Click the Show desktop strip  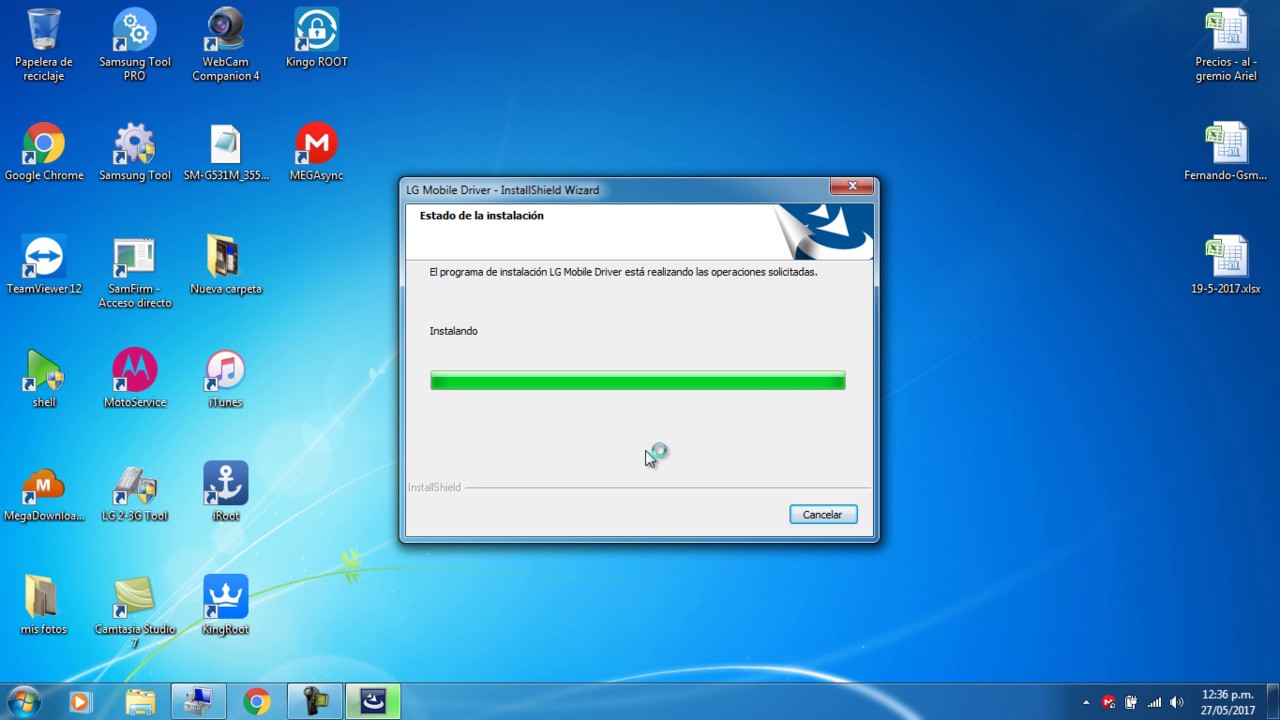(x=1273, y=702)
